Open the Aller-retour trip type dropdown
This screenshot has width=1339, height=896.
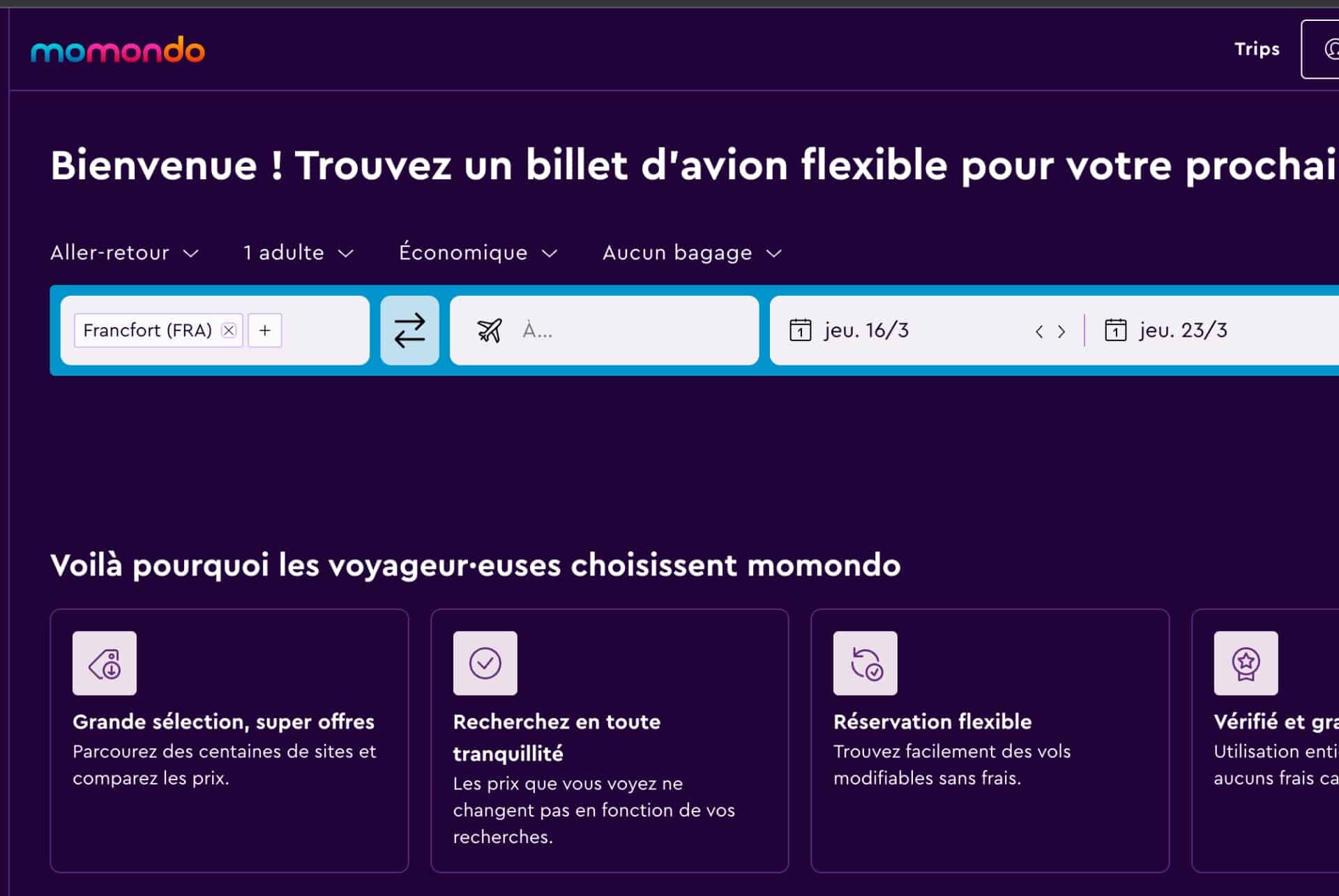pyautogui.click(x=125, y=252)
